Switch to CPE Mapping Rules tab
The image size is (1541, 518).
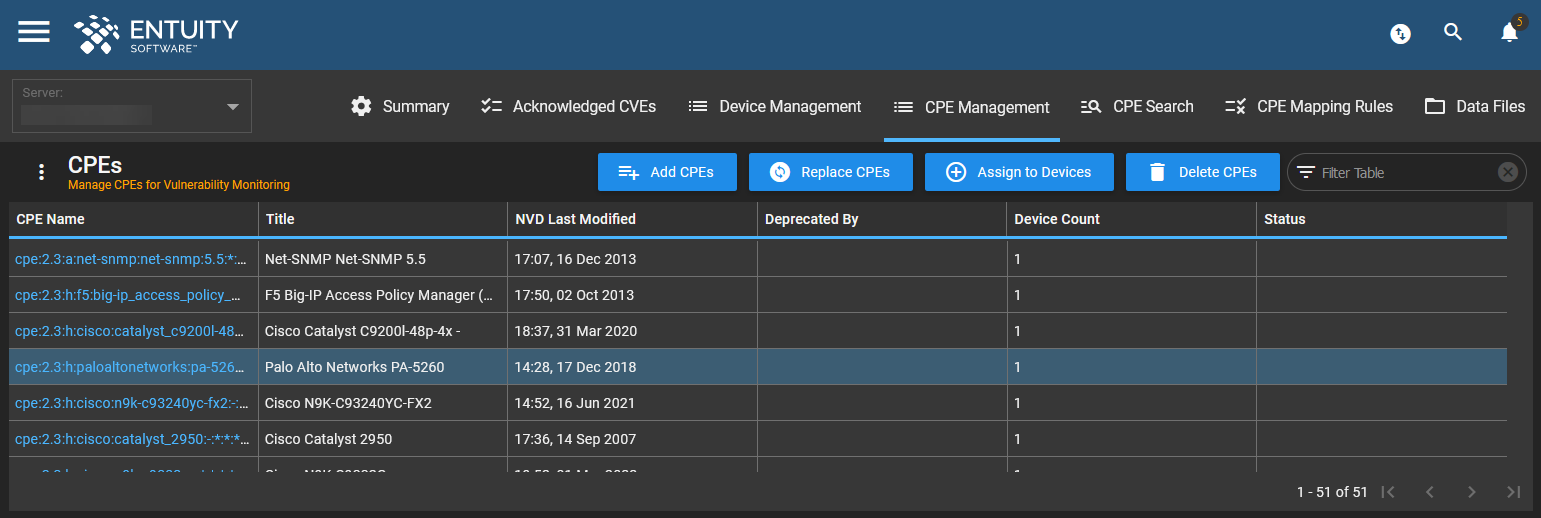coord(1309,106)
